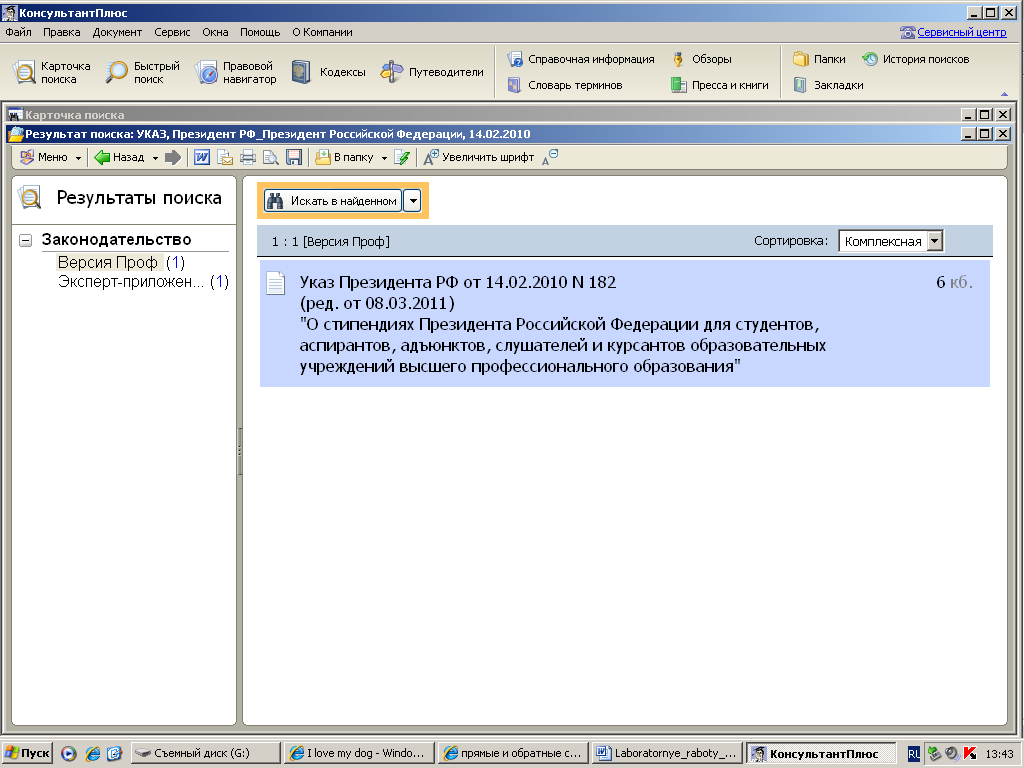Open the Правка menu
The image size is (1024, 768).
pos(61,32)
